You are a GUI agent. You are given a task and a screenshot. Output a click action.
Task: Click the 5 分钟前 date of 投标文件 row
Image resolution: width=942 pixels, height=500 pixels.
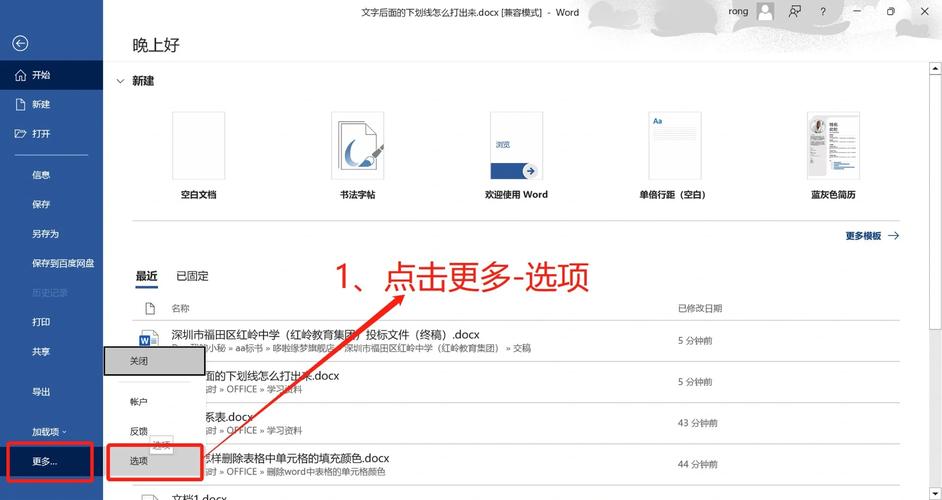coord(695,341)
